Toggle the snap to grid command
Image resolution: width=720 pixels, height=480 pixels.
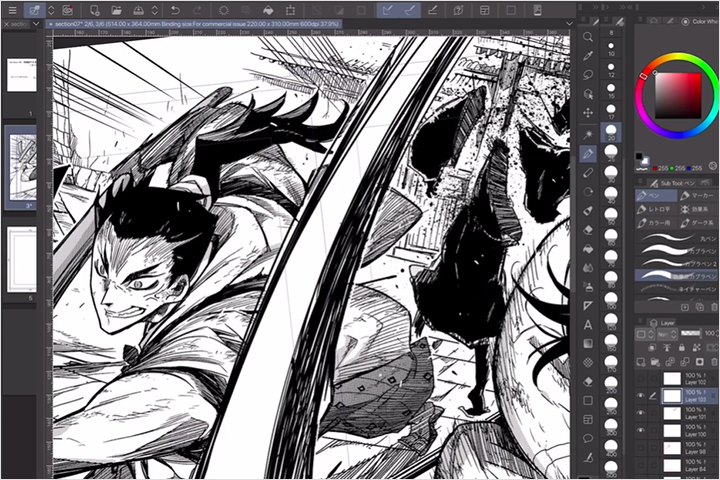pos(432,10)
